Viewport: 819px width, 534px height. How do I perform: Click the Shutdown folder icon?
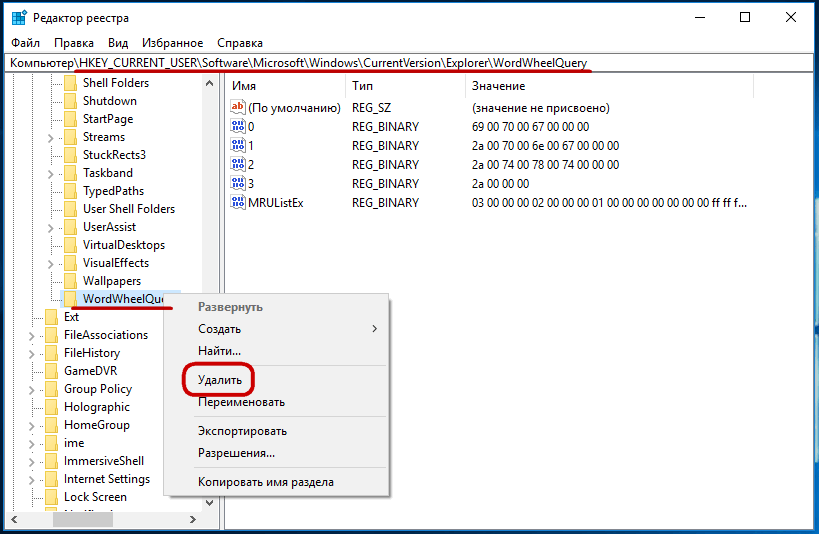coord(70,101)
